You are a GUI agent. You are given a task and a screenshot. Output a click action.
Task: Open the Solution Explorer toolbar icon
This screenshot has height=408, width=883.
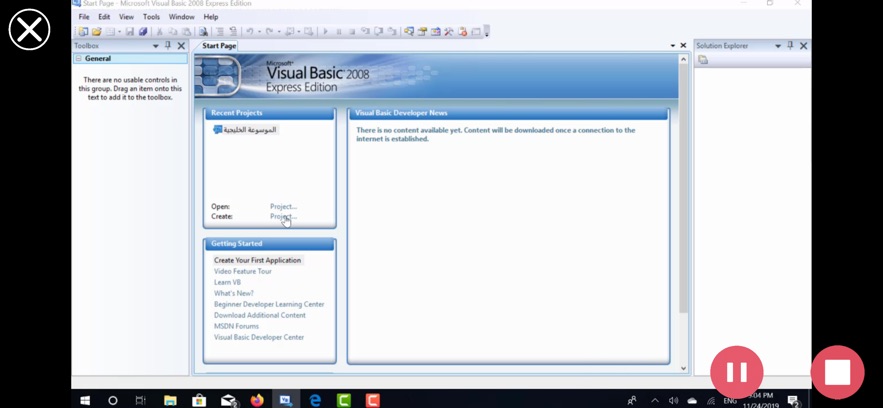click(408, 32)
